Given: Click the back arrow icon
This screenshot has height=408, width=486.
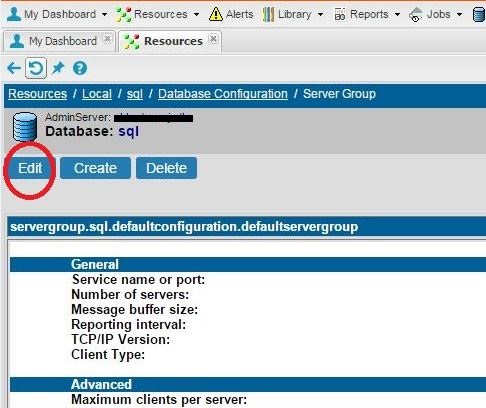Looking at the screenshot, I should tap(14, 68).
